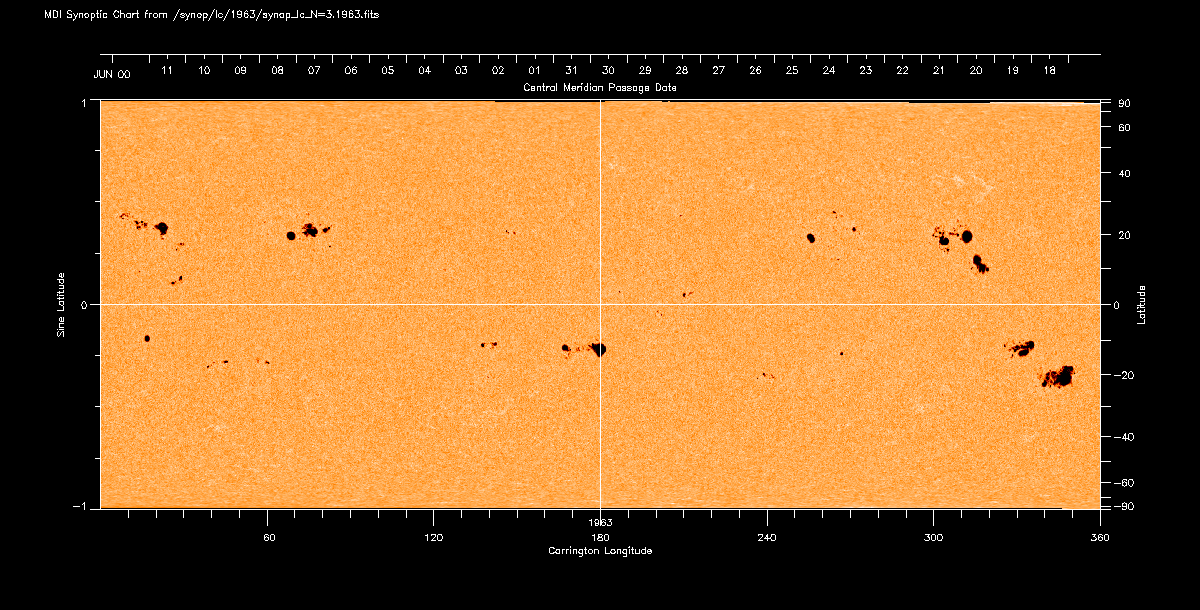Click date marker 25 on the top axis
The image size is (1200, 610).
(791, 72)
